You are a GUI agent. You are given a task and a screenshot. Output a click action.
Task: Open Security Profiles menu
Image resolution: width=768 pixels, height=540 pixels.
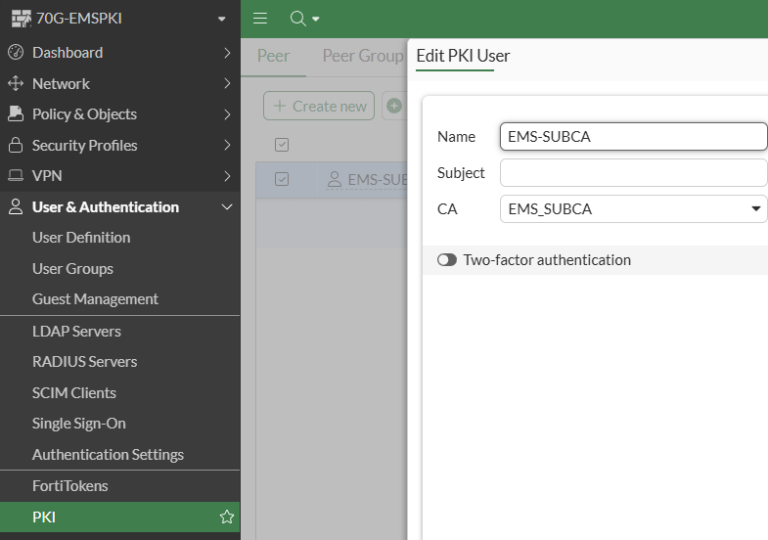[84, 146]
